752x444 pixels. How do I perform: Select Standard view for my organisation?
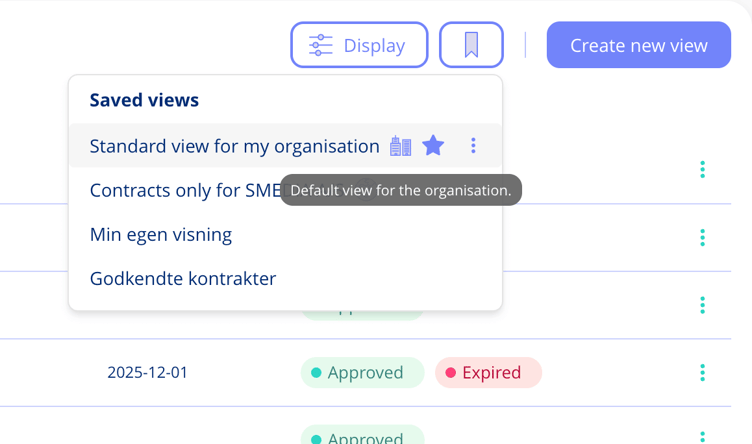[234, 146]
